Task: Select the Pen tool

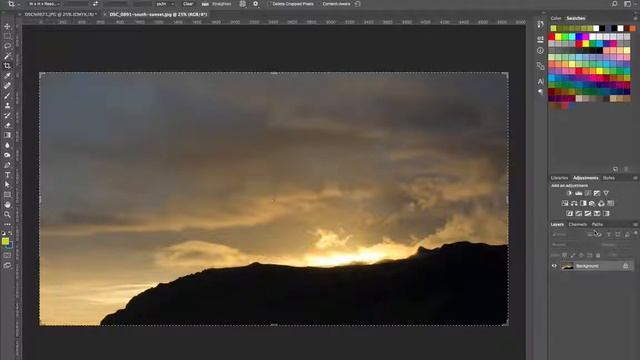Action: coord(7,165)
